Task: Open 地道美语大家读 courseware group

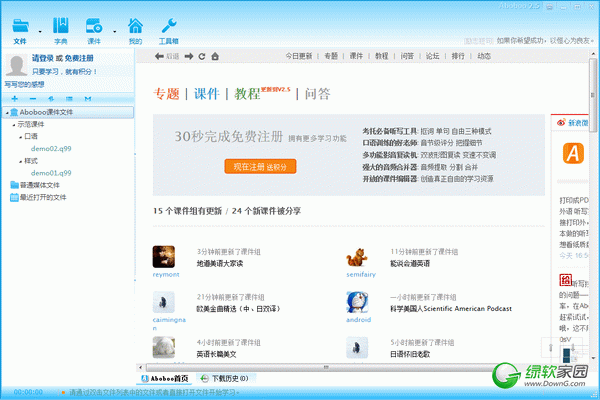Action: click(220, 264)
